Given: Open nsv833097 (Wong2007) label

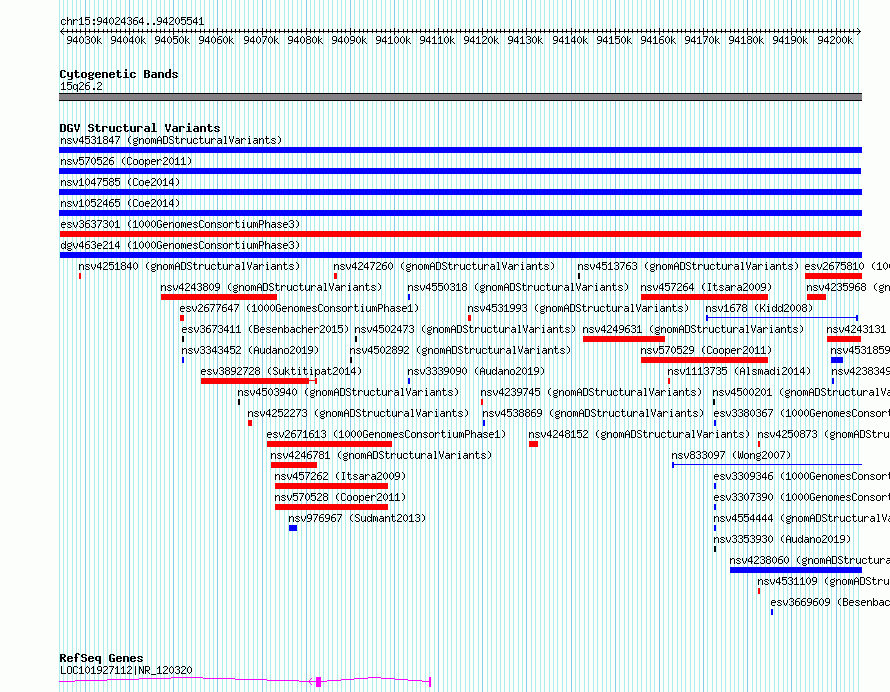Looking at the screenshot, I should click(731, 455).
